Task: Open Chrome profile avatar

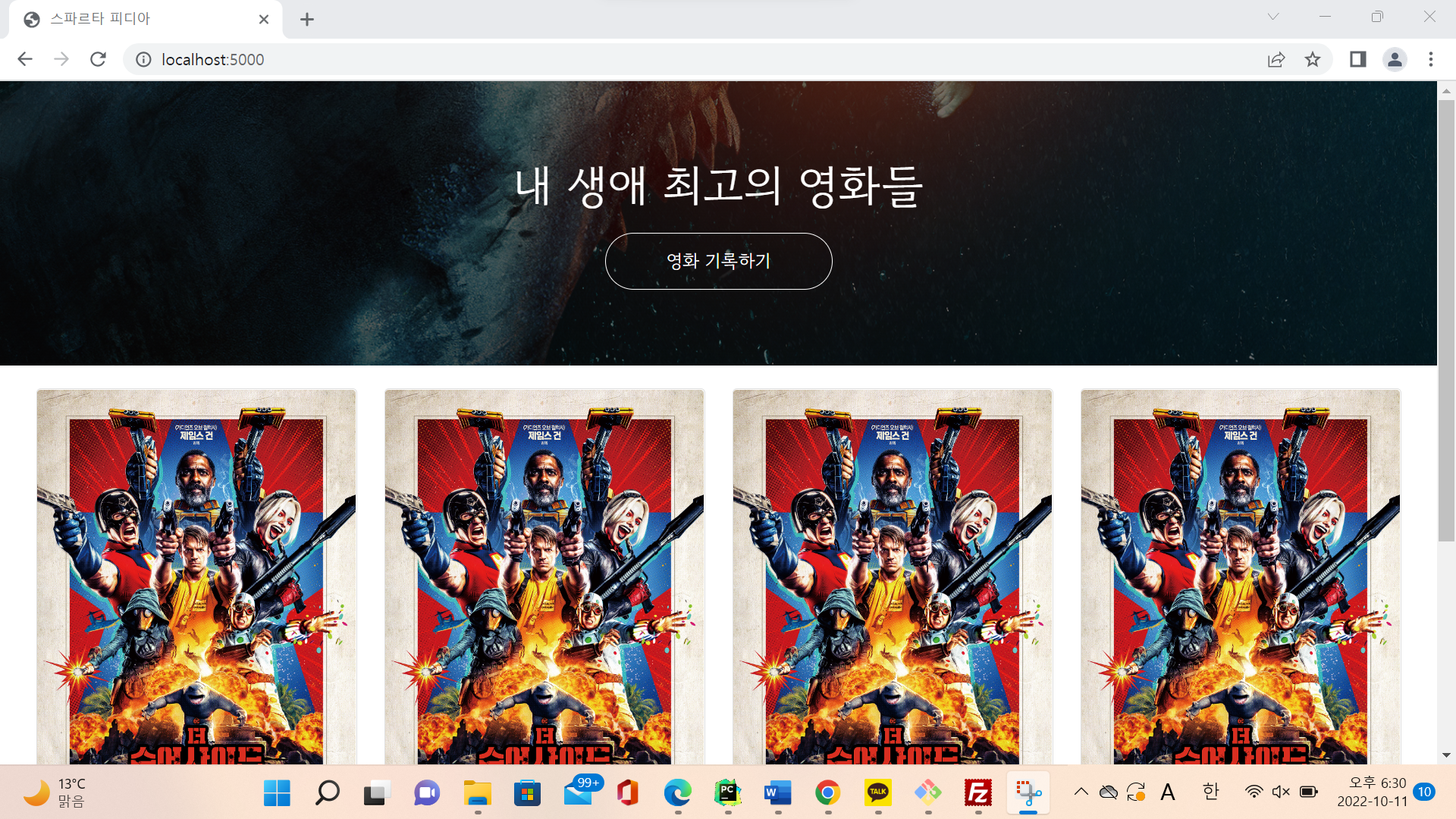Action: point(1395,59)
